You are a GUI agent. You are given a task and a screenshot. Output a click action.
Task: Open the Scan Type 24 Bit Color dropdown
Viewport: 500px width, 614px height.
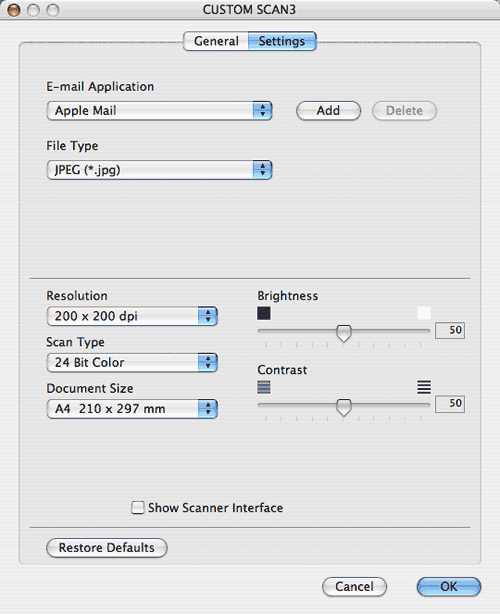(132, 362)
